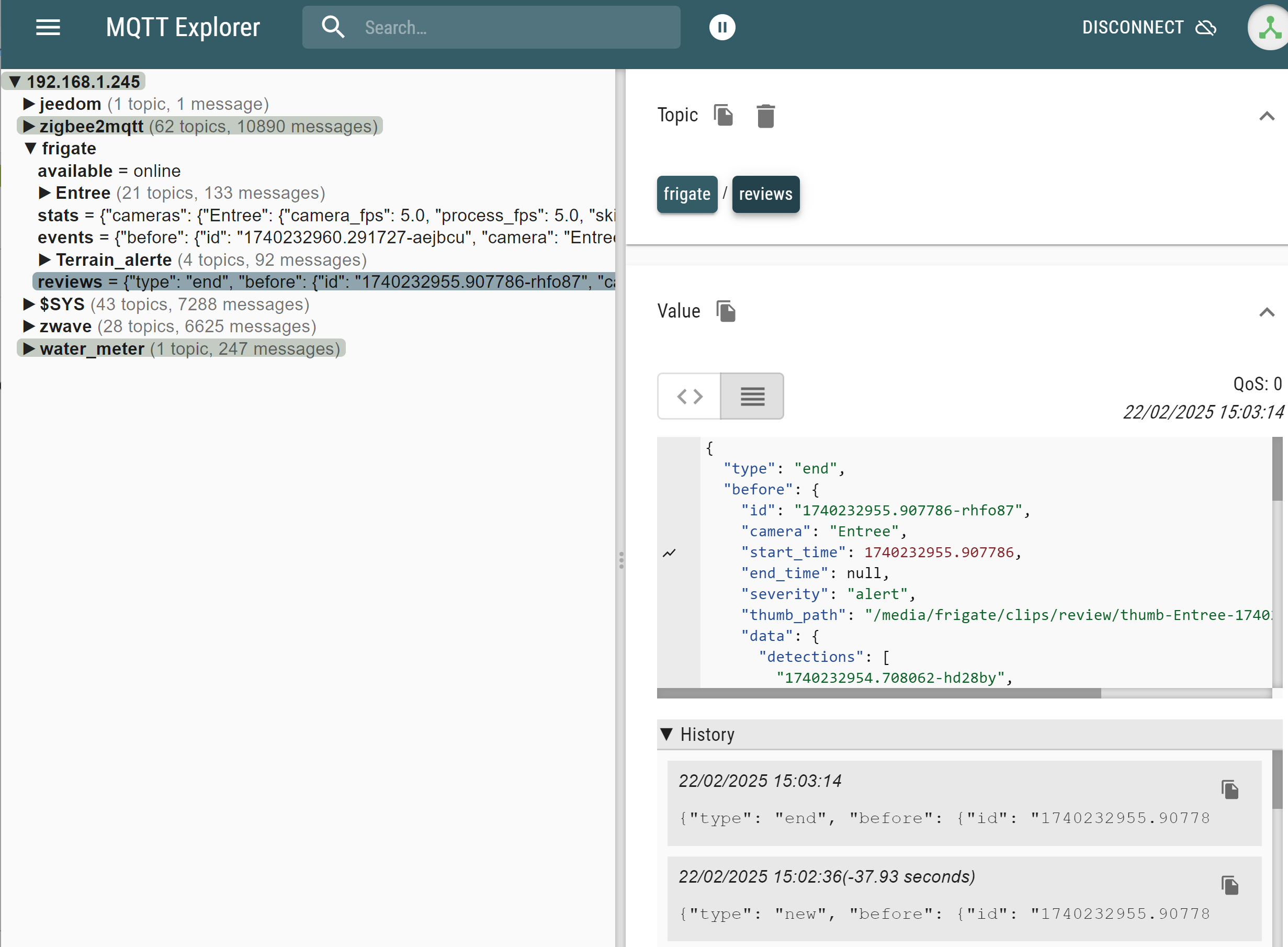Expand the water_meter topic
Image resolution: width=1288 pixels, height=947 pixels.
(29, 348)
